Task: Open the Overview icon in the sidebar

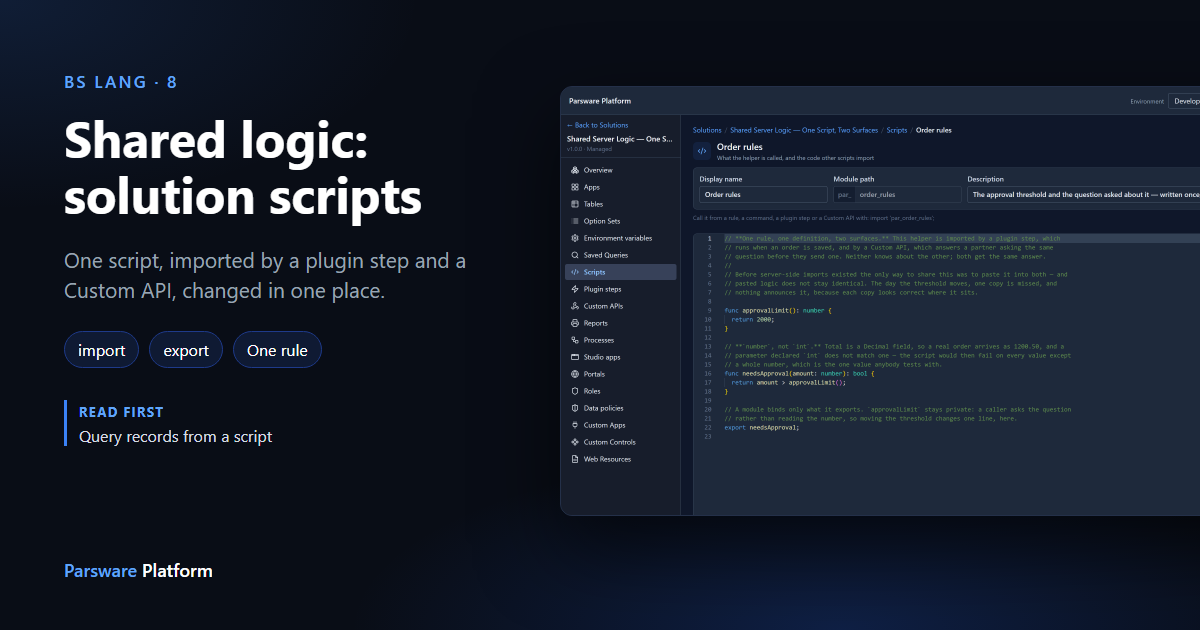Action: pos(574,170)
